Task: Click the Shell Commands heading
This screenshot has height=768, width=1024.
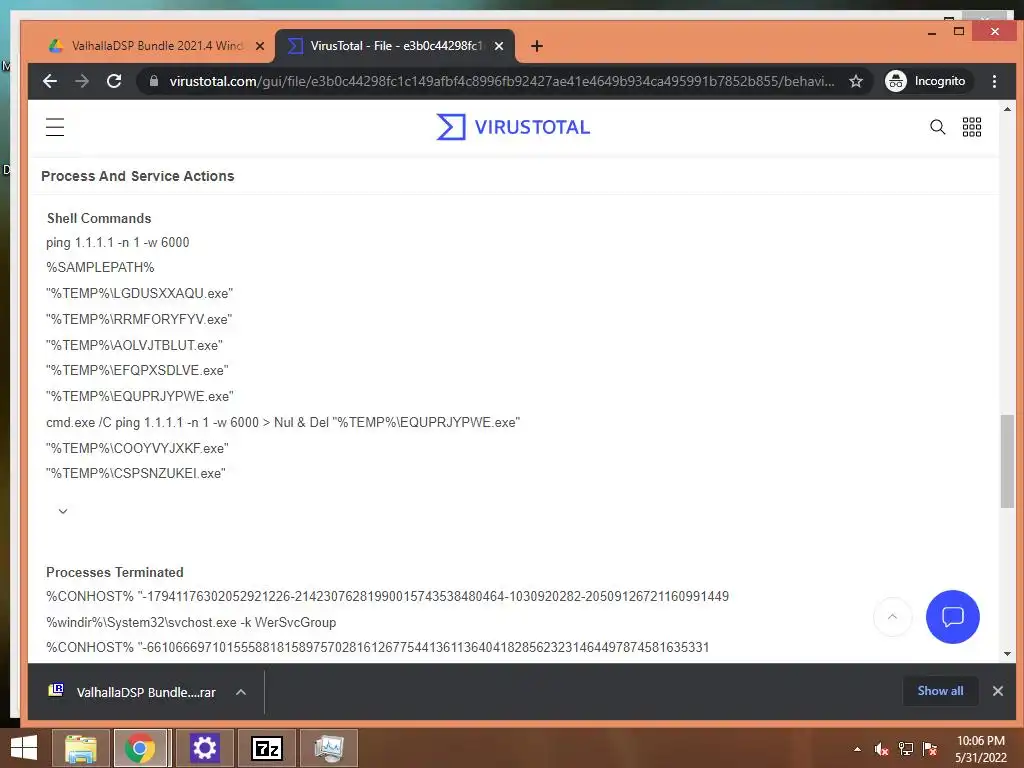Action: (x=99, y=218)
